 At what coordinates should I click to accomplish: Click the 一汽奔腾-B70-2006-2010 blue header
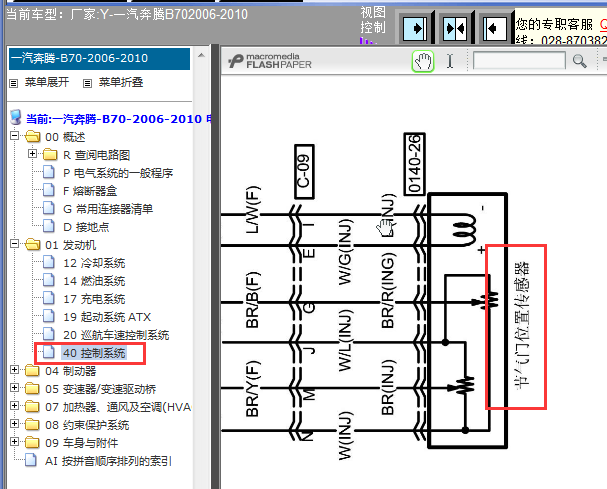coord(99,59)
